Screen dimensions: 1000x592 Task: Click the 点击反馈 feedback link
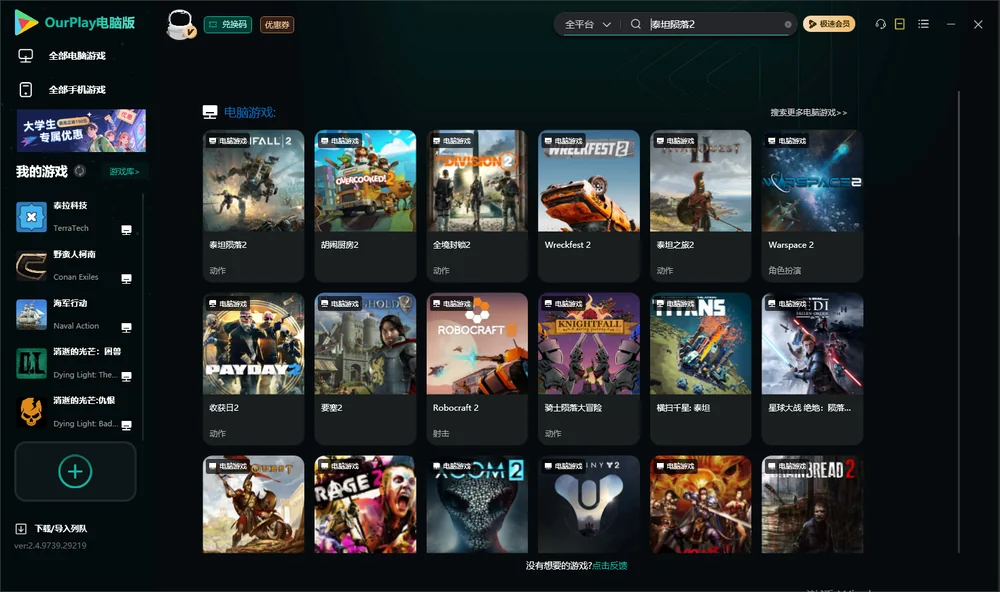[x=610, y=565]
